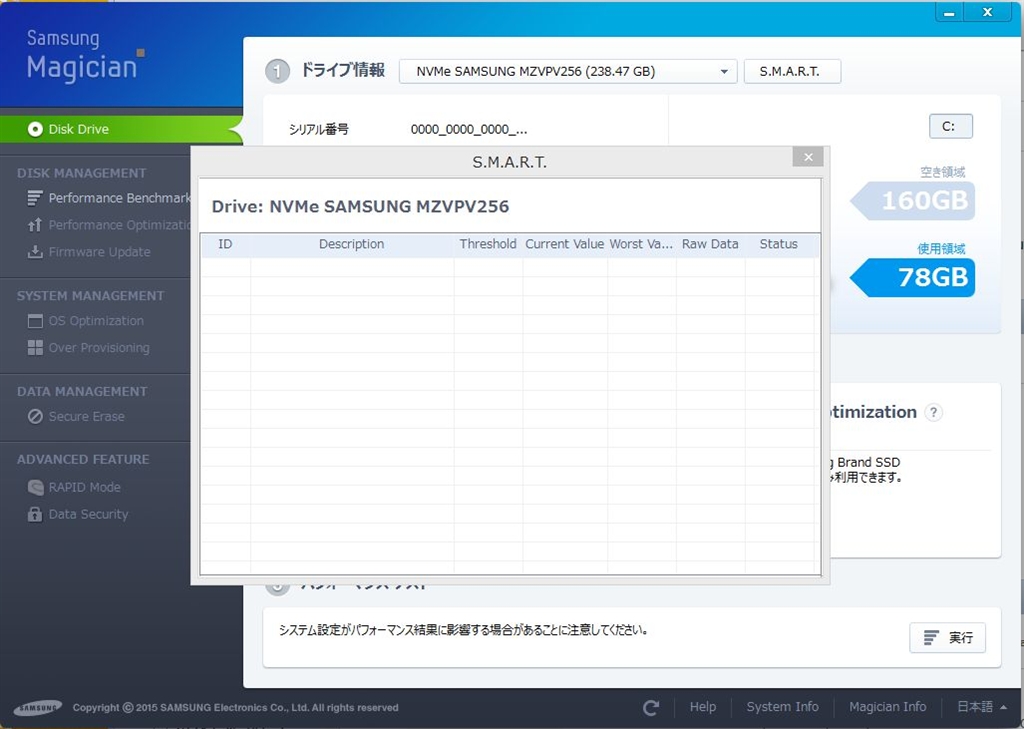Image resolution: width=1024 pixels, height=729 pixels.
Task: Select Disk Drive in the sidebar
Action: click(121, 129)
